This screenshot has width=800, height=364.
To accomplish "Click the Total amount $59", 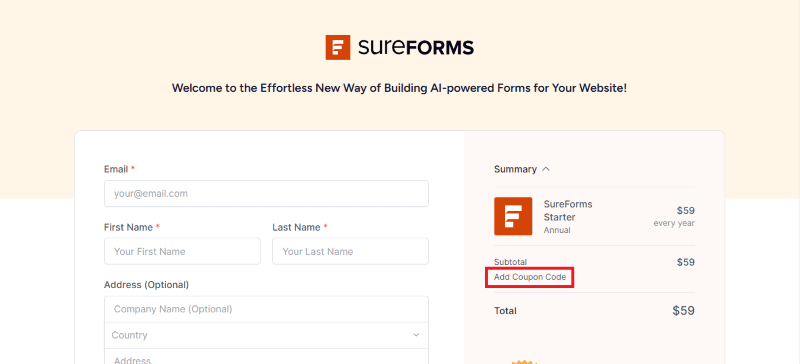I will (684, 310).
